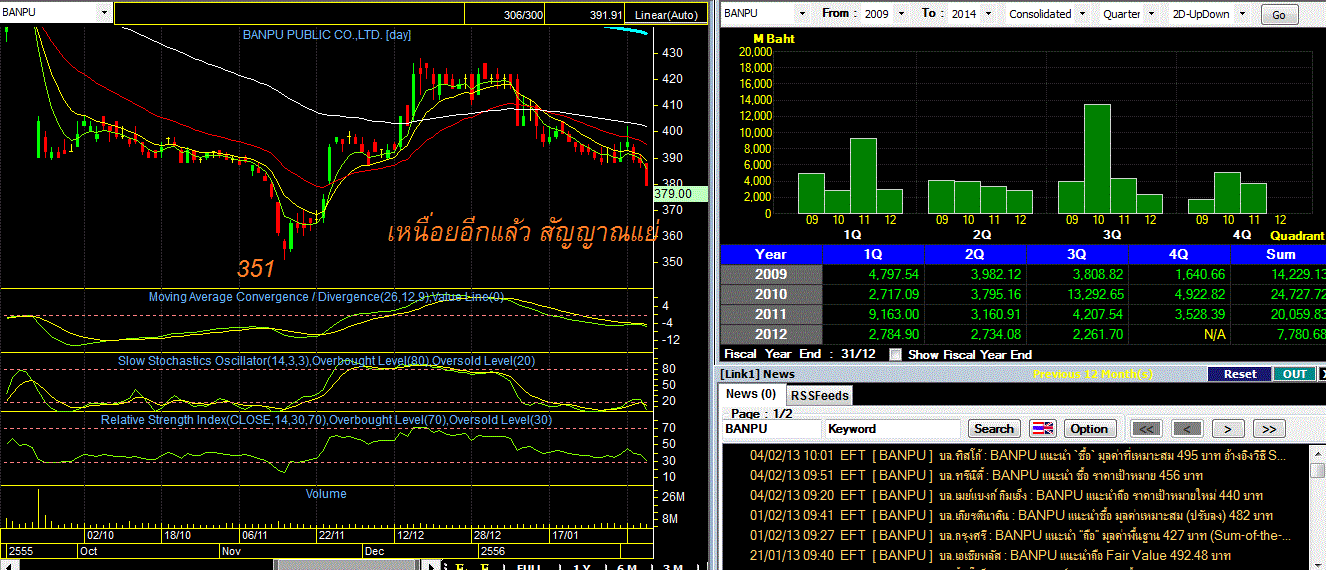Select the 2010 year row
1326x570 pixels.
tap(771, 294)
